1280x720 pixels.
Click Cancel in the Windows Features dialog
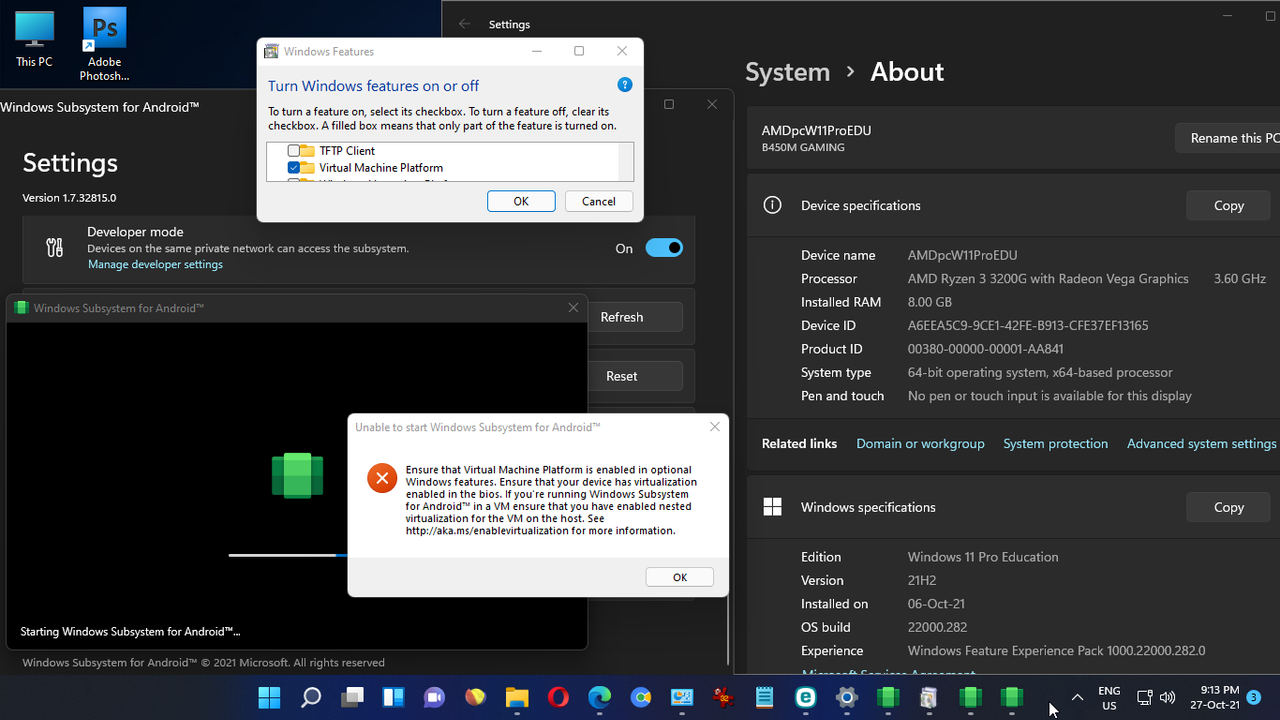(x=598, y=201)
